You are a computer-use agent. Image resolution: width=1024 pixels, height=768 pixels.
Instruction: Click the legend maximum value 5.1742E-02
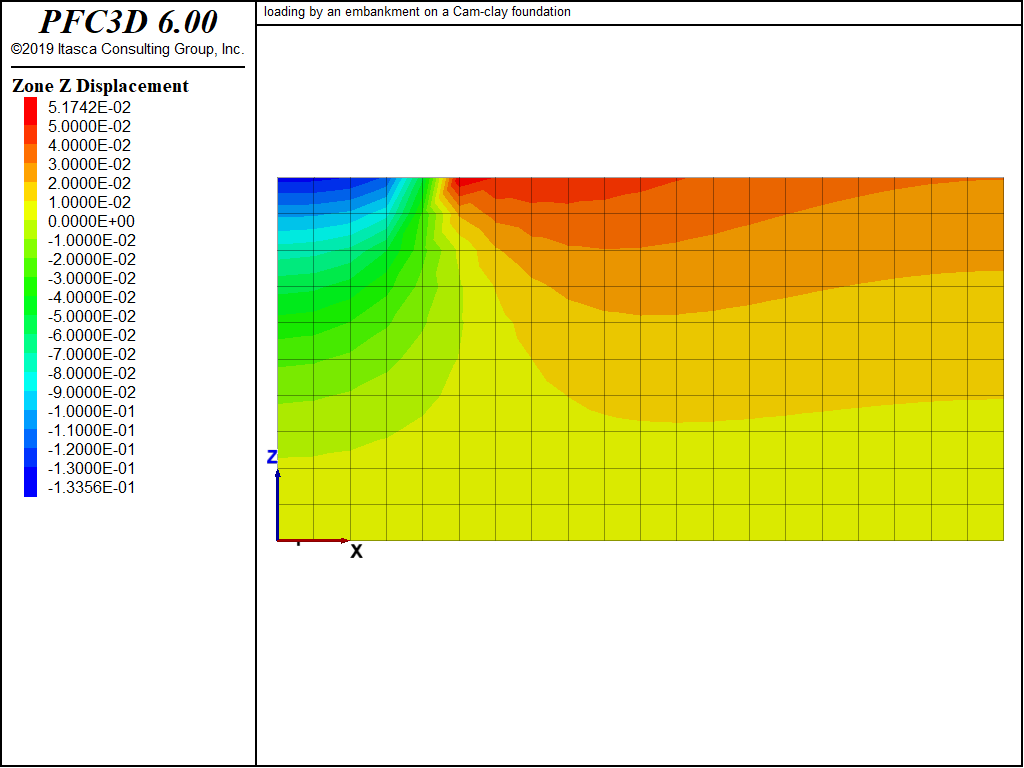point(89,107)
